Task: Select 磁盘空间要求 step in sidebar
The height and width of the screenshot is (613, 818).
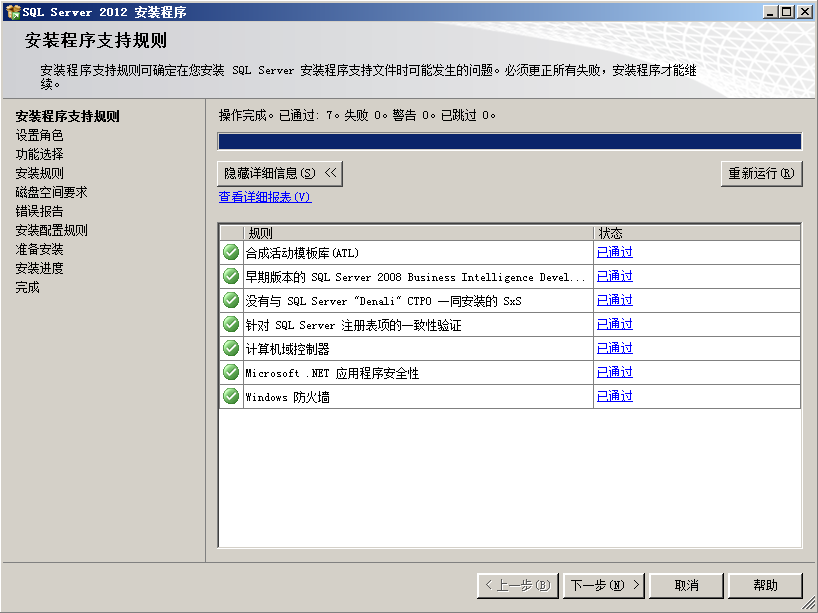Action: [x=51, y=192]
